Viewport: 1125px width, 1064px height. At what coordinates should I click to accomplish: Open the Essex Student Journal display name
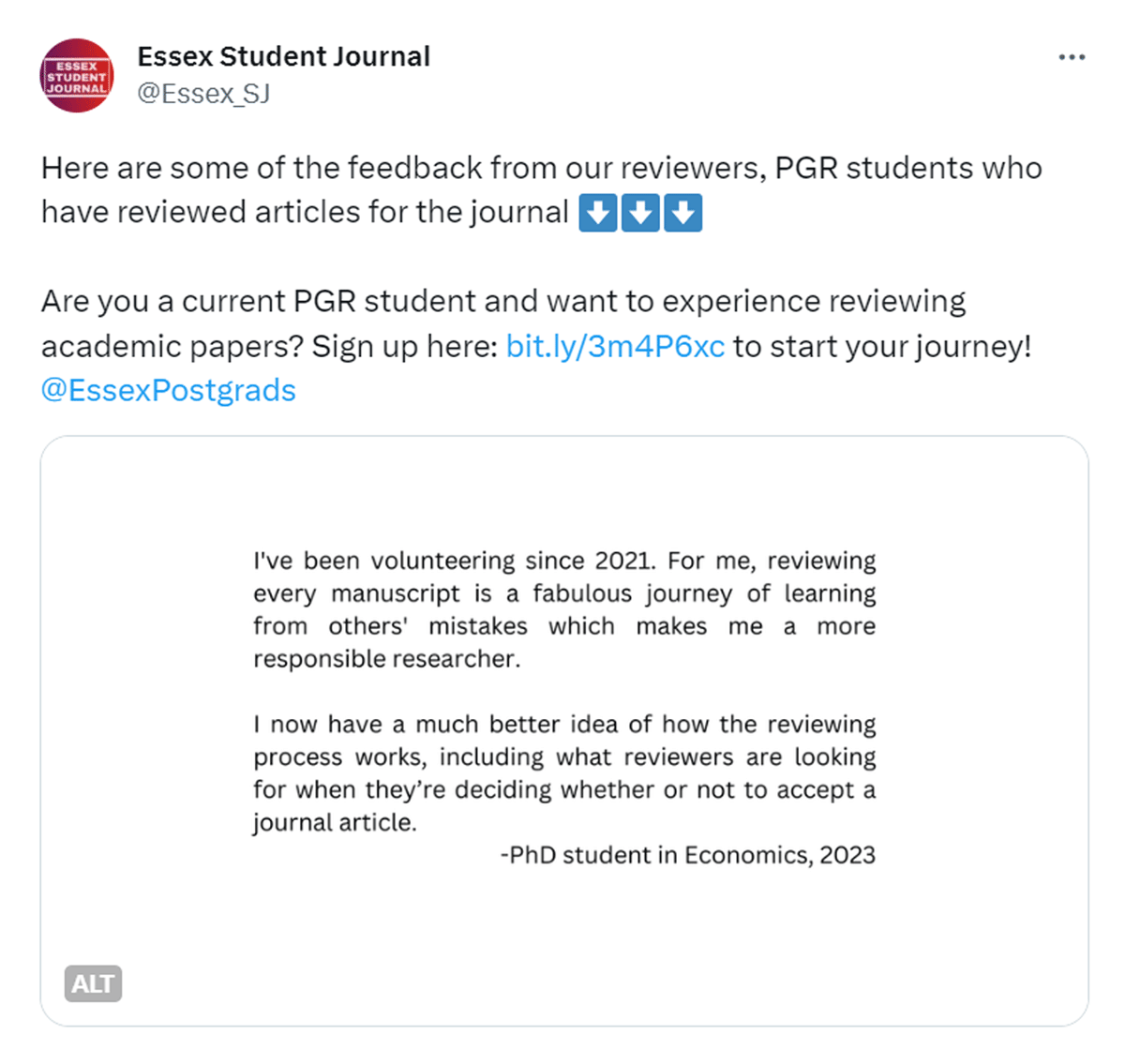(283, 56)
